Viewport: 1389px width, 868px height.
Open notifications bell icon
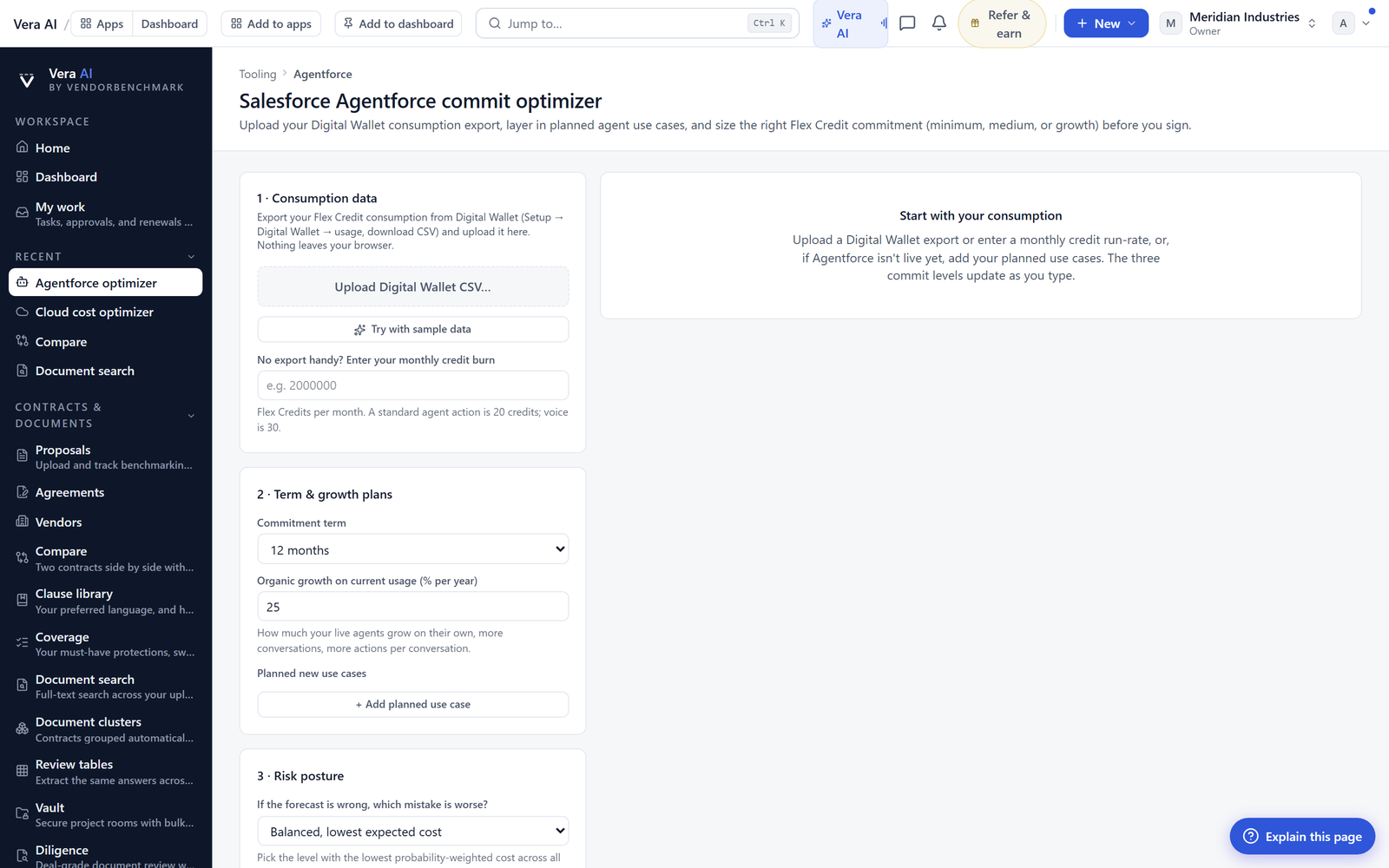click(939, 23)
